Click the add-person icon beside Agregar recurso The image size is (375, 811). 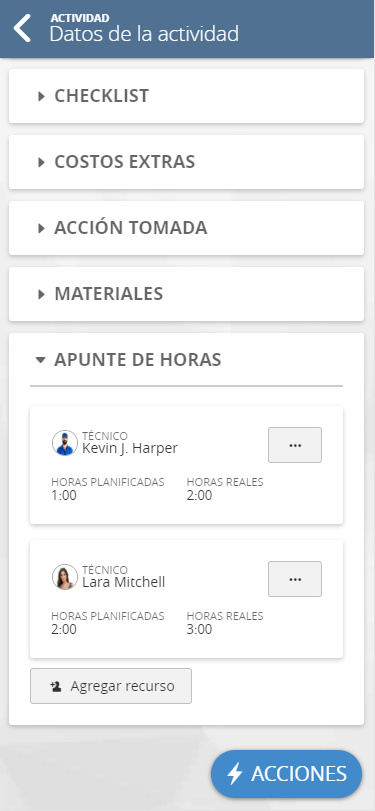coord(56,686)
